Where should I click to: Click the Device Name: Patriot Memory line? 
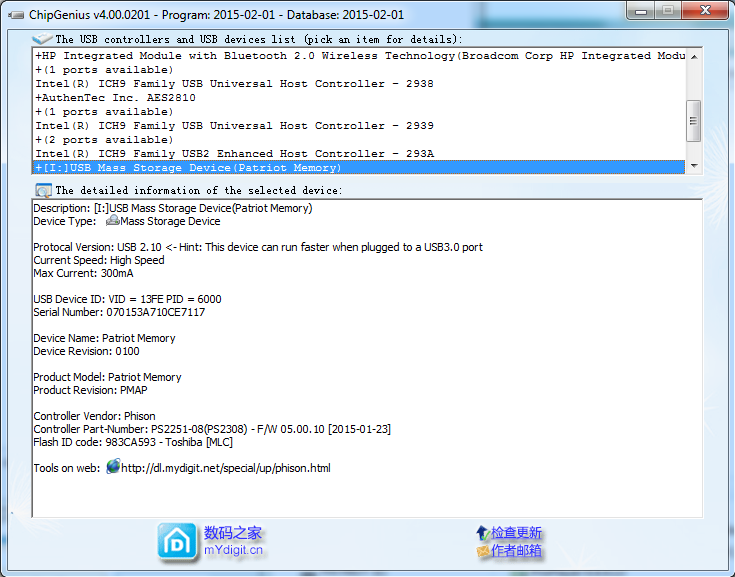[105, 338]
